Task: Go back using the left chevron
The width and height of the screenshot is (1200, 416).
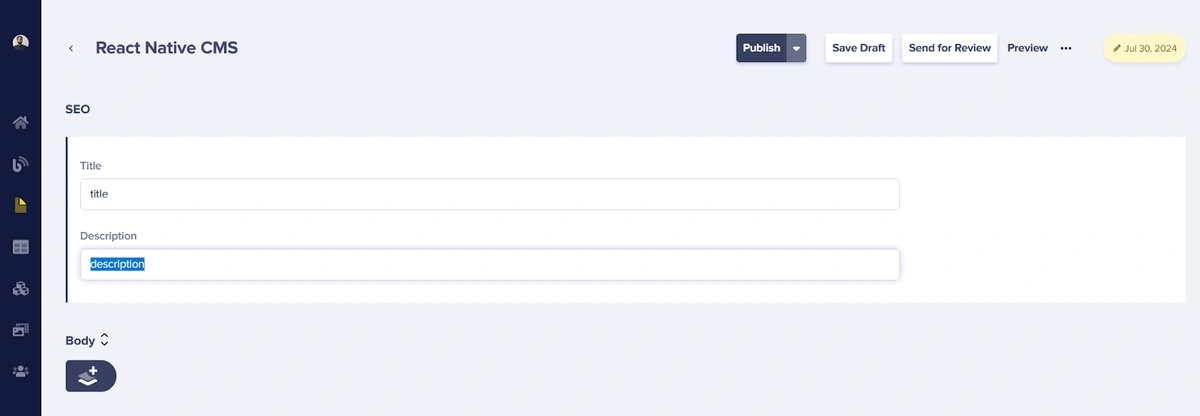Action: [71, 48]
